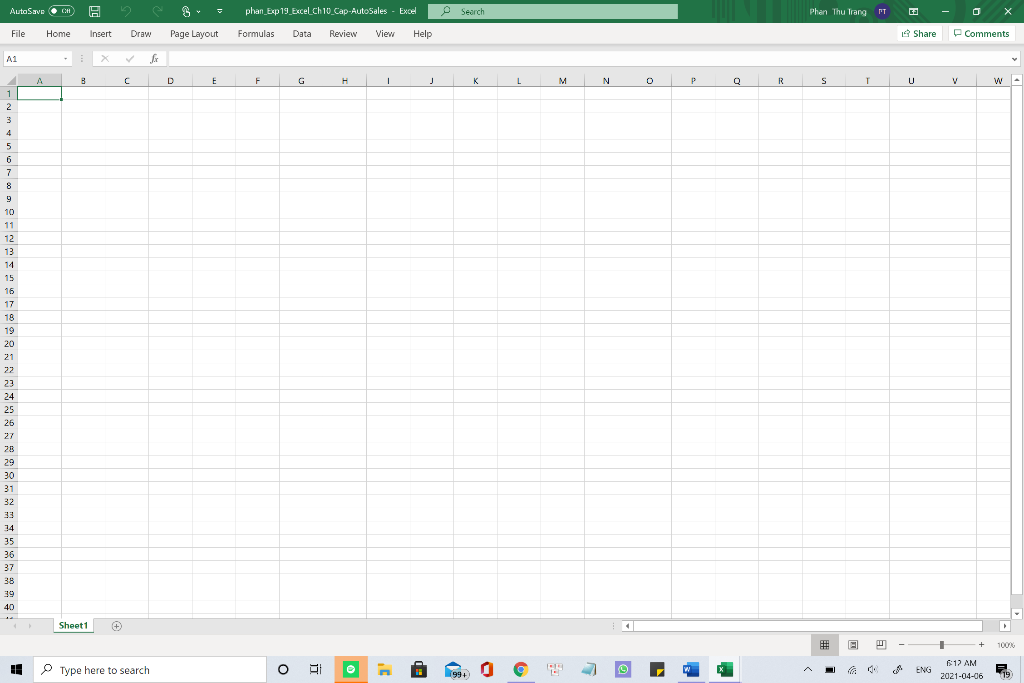Click horizontal scrollbar right arrow
The height and width of the screenshot is (683, 1024).
click(x=1005, y=626)
